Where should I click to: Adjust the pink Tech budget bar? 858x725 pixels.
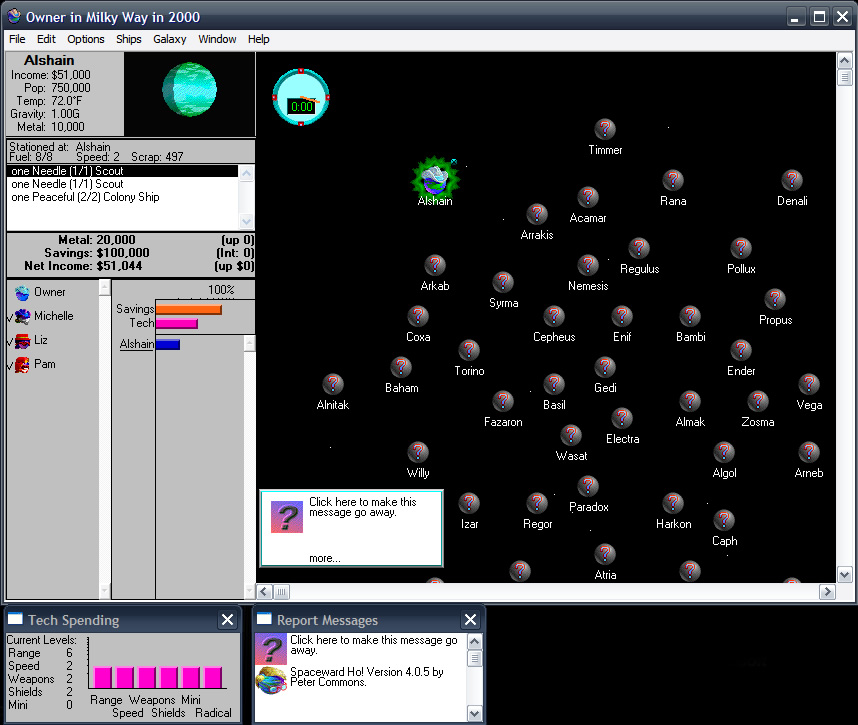coord(177,323)
